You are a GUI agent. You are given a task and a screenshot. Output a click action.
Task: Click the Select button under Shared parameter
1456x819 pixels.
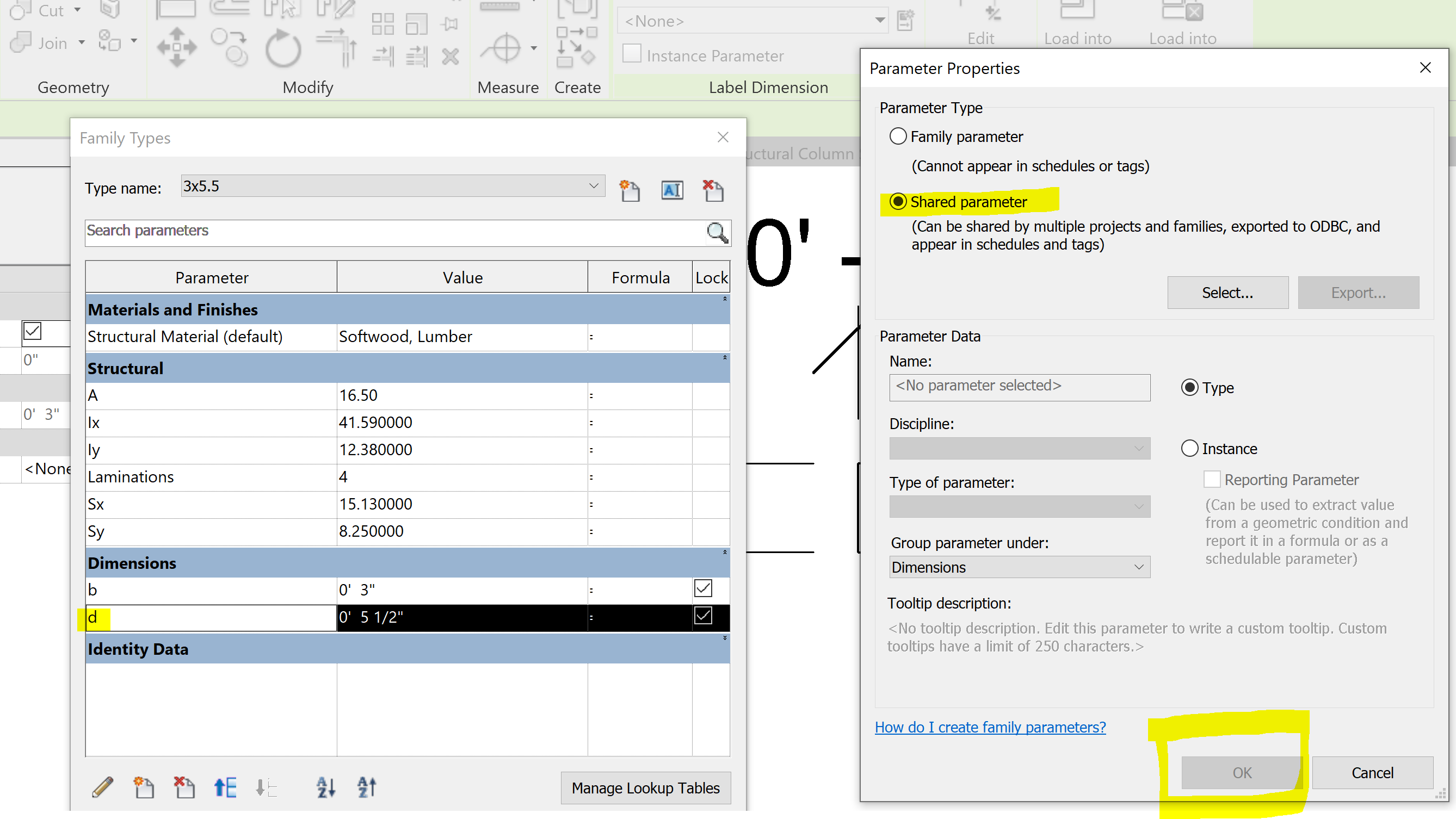click(1227, 293)
